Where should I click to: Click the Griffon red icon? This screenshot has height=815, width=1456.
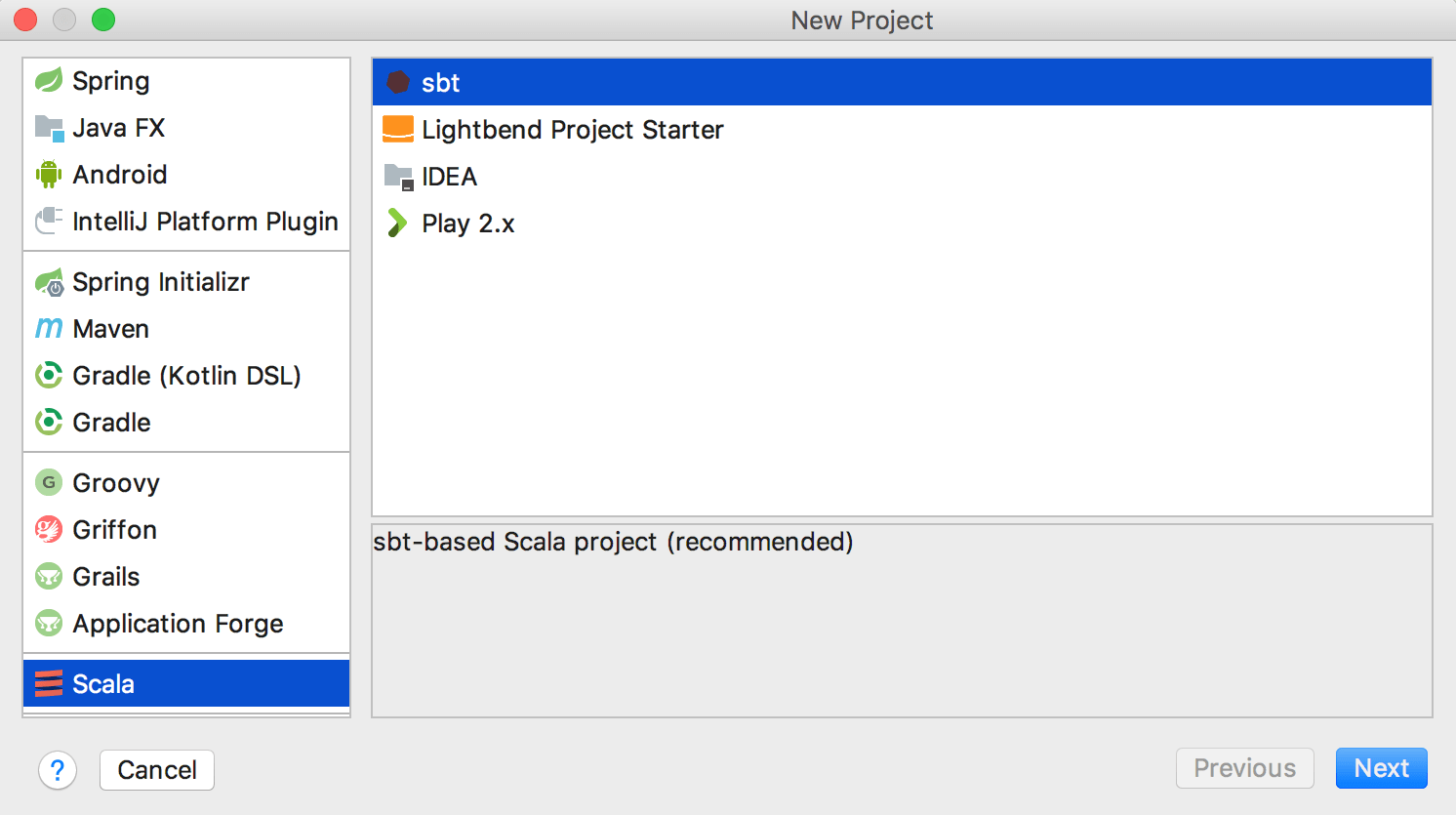[x=49, y=529]
